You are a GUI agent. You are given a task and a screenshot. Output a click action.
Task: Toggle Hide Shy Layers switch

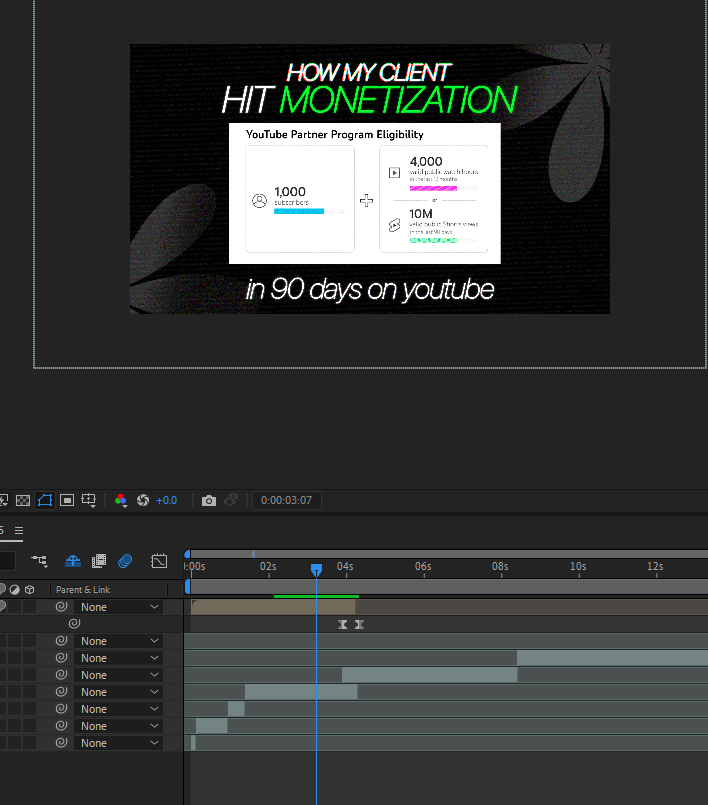point(73,561)
